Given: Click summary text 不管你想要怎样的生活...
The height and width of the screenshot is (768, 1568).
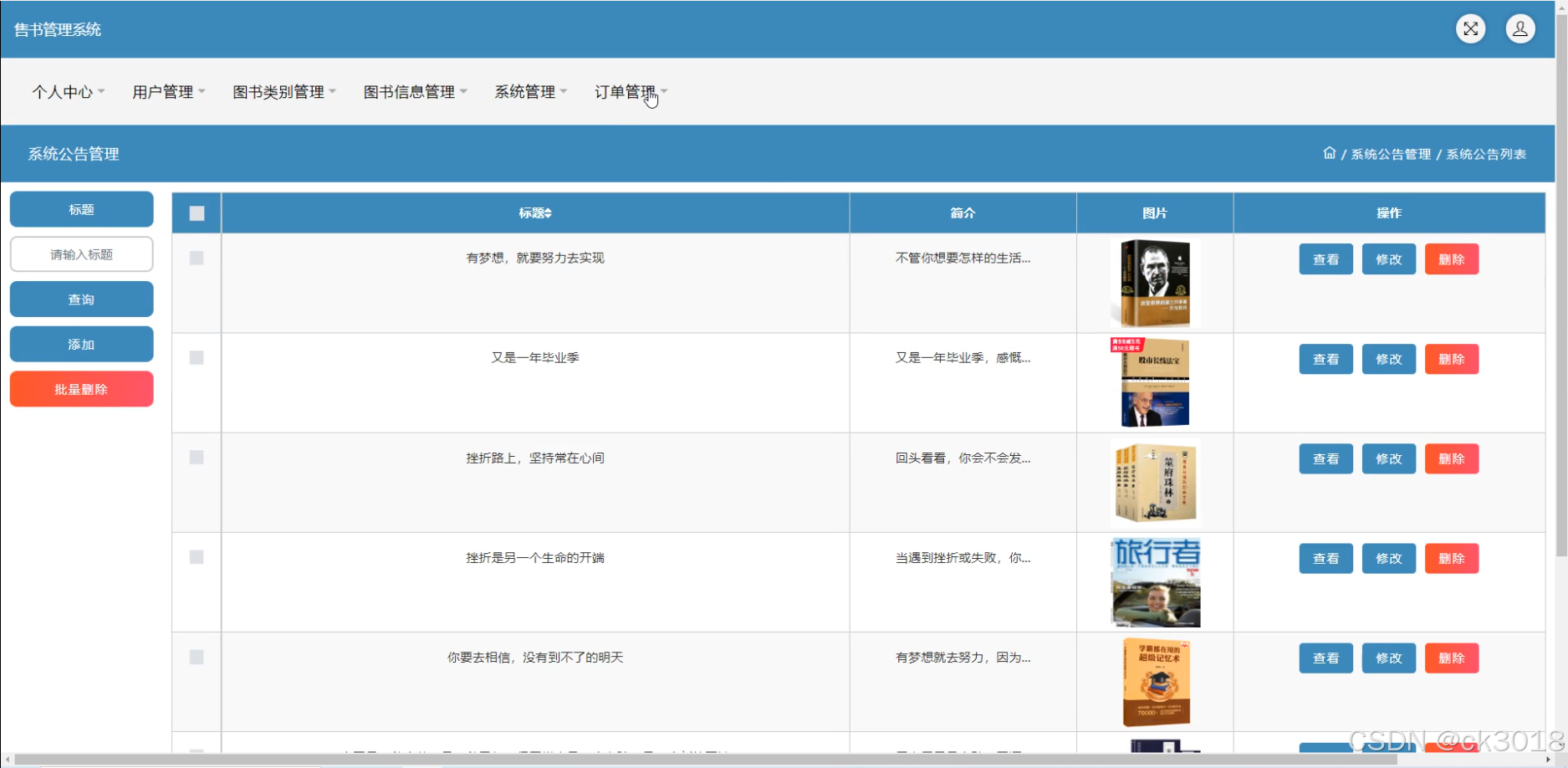Looking at the screenshot, I should [963, 258].
